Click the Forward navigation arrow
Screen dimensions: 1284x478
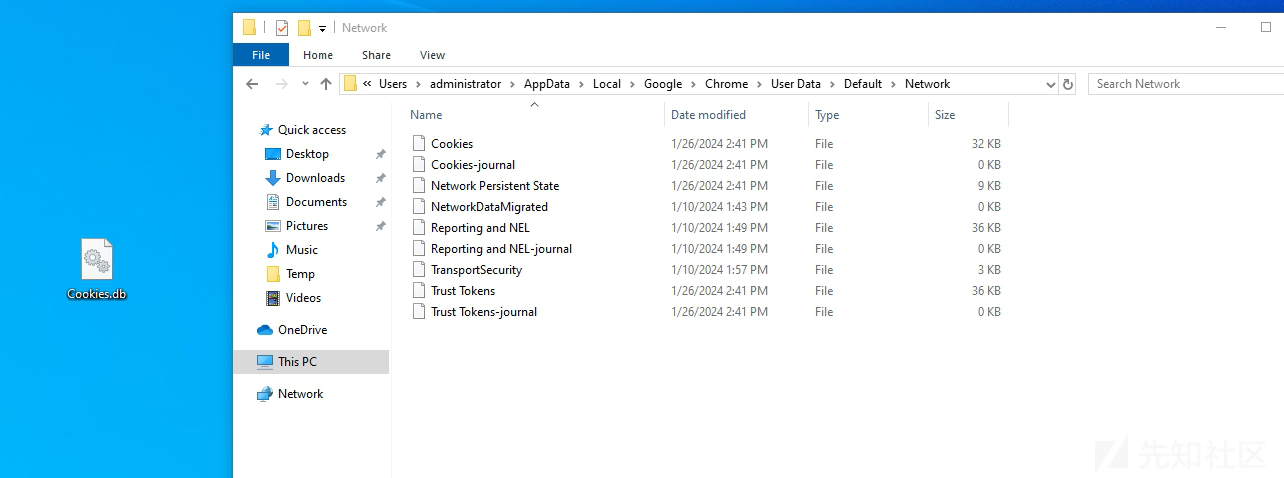[282, 84]
